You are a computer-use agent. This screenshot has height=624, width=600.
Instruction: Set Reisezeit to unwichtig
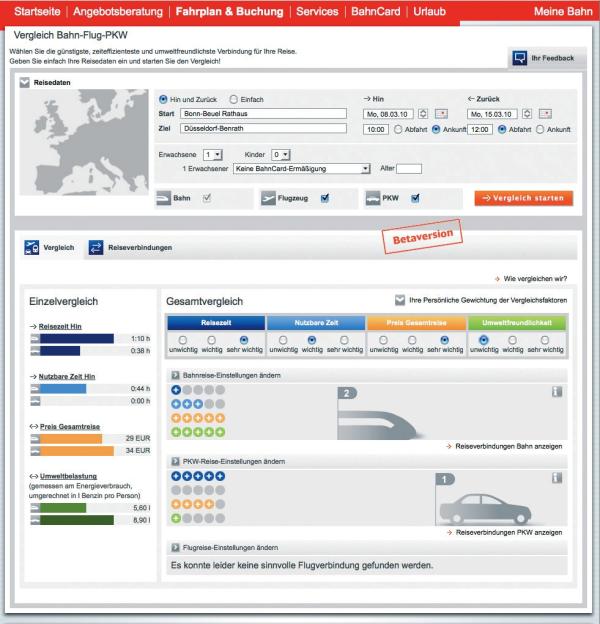pyautogui.click(x=183, y=340)
